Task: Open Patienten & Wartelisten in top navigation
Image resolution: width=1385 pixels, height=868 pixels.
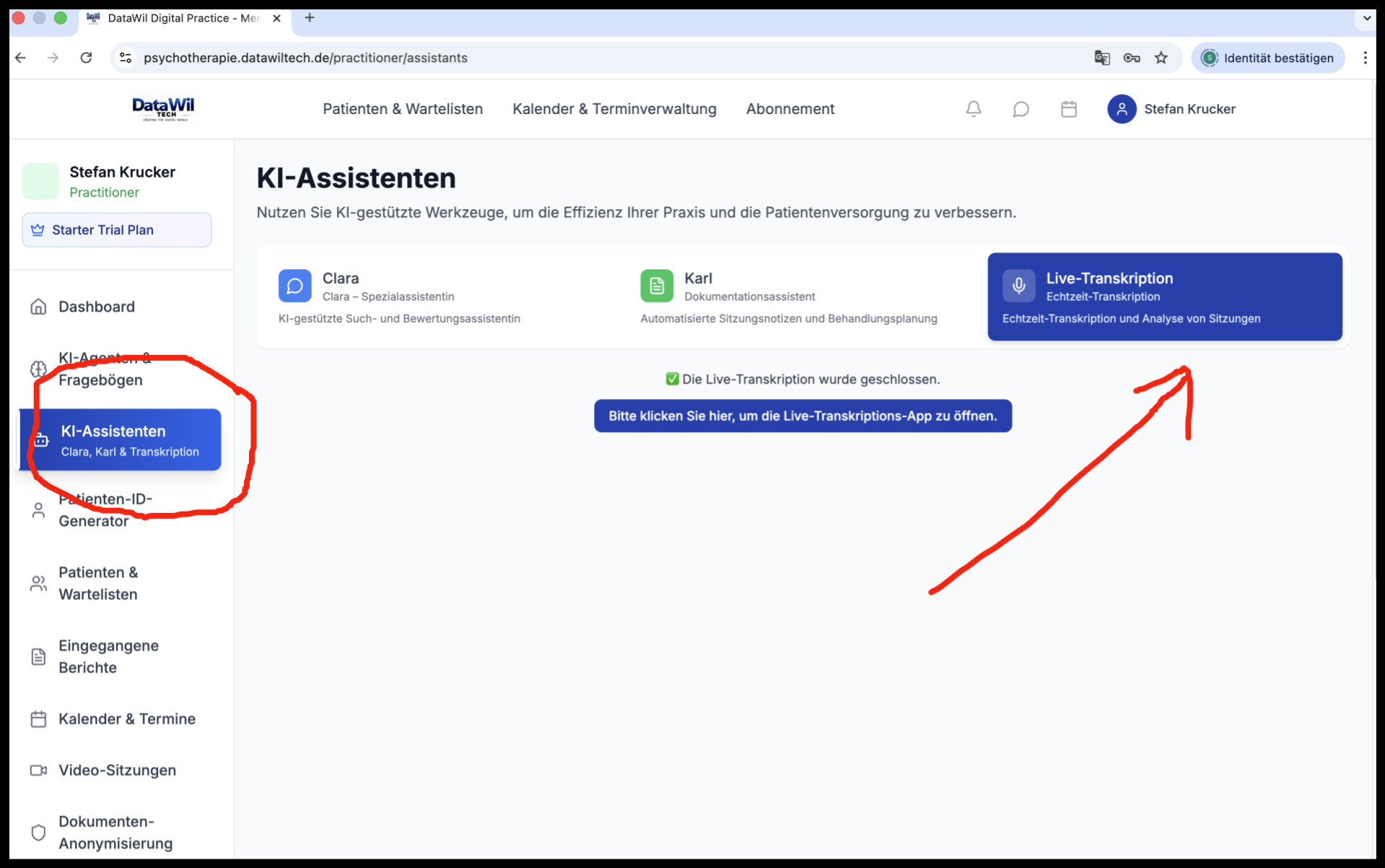Action: pos(403,109)
